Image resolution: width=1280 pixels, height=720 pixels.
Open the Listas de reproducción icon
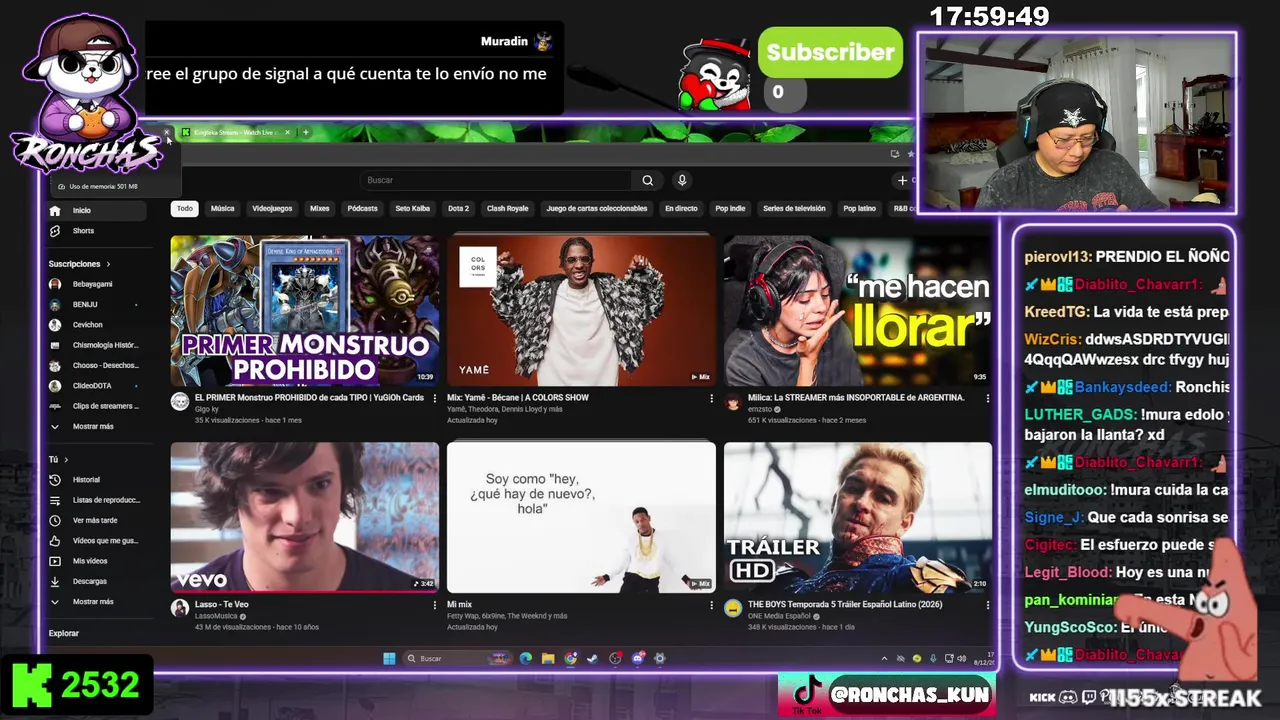(55, 500)
